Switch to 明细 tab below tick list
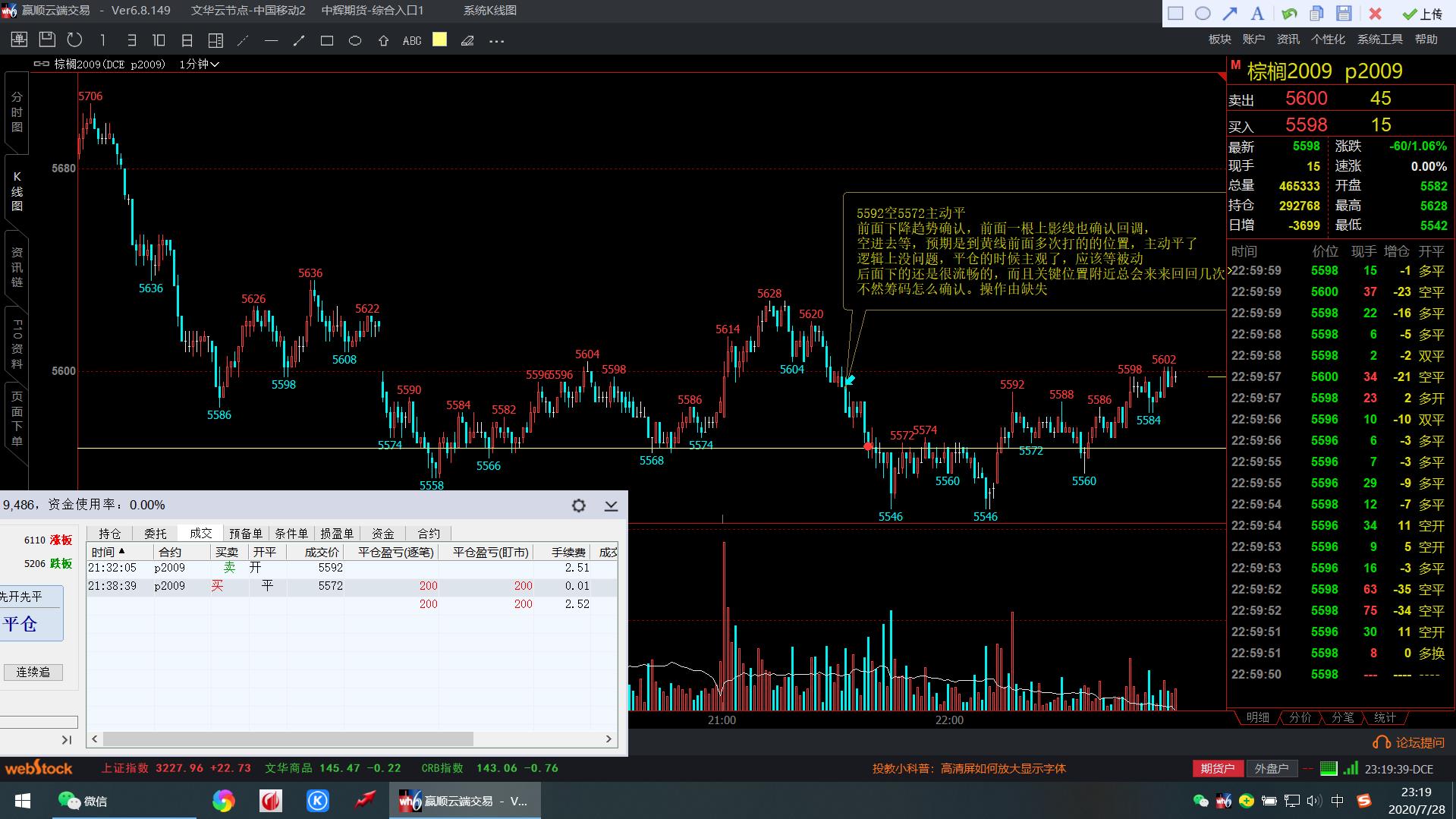The image size is (1456, 819). [1257, 717]
